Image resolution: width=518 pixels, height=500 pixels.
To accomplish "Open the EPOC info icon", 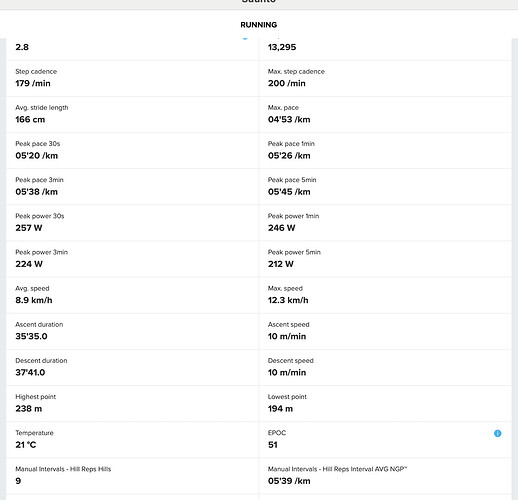I will pyautogui.click(x=497, y=433).
